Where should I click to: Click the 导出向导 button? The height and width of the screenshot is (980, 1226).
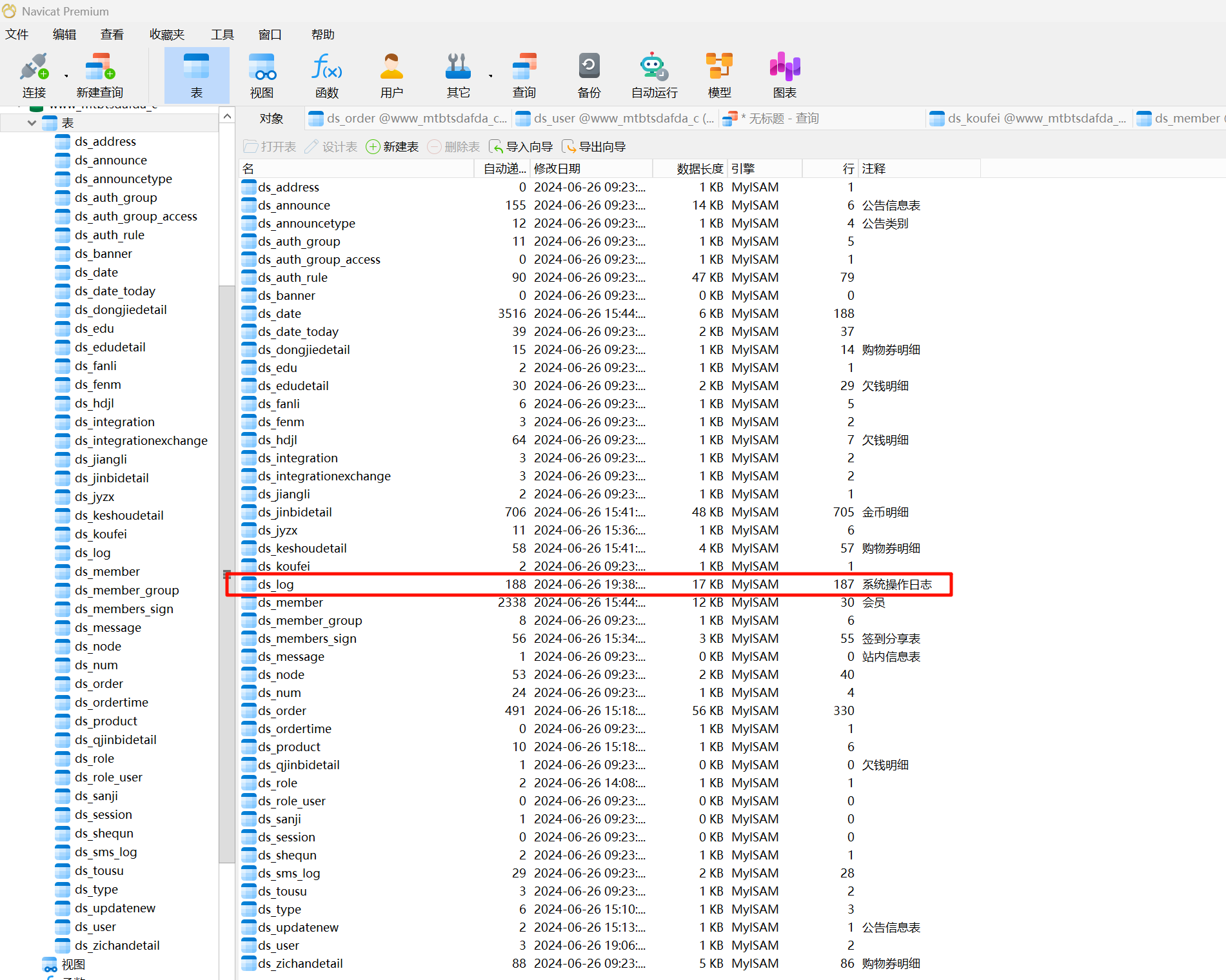593,147
